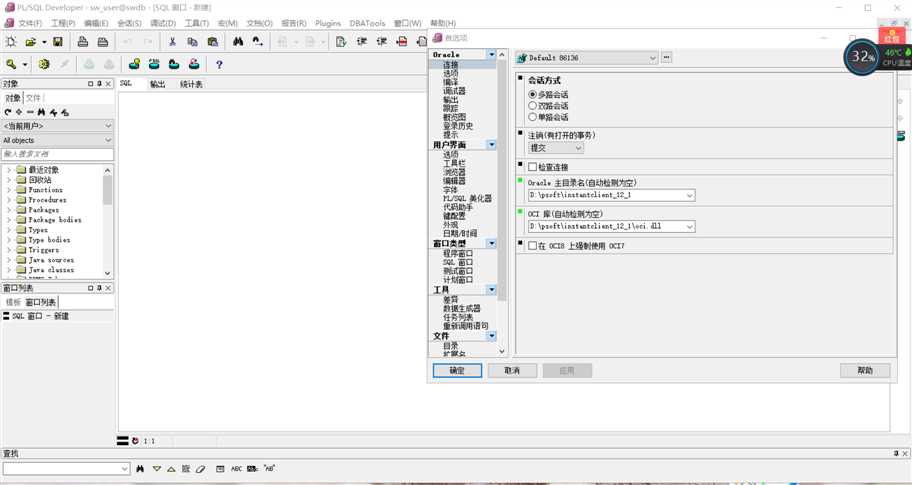Screen dimensions: 912x485
Task: Click the Paste toolbar icon
Action: pos(213,42)
